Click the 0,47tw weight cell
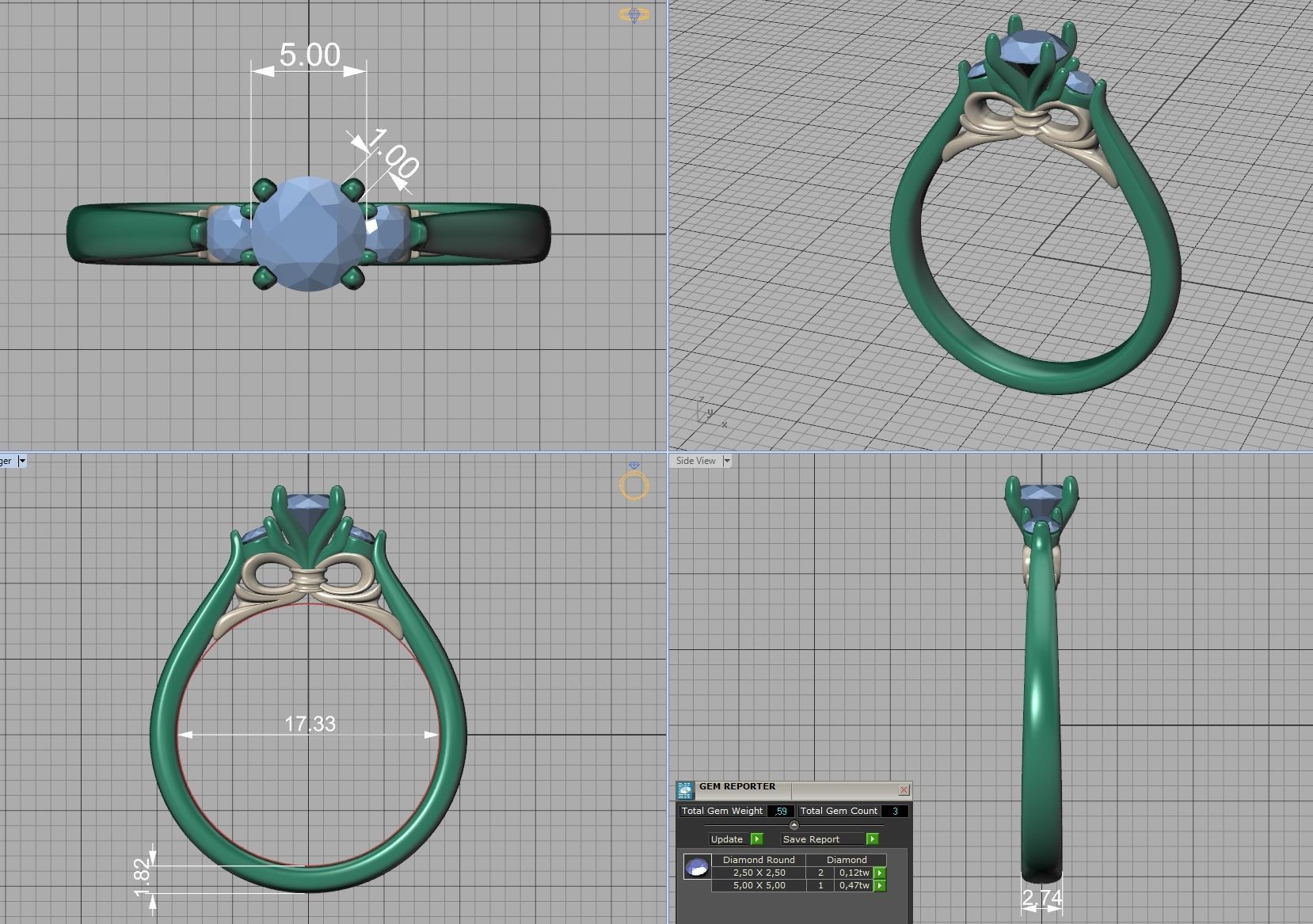The height and width of the screenshot is (924, 1313). coord(854,885)
